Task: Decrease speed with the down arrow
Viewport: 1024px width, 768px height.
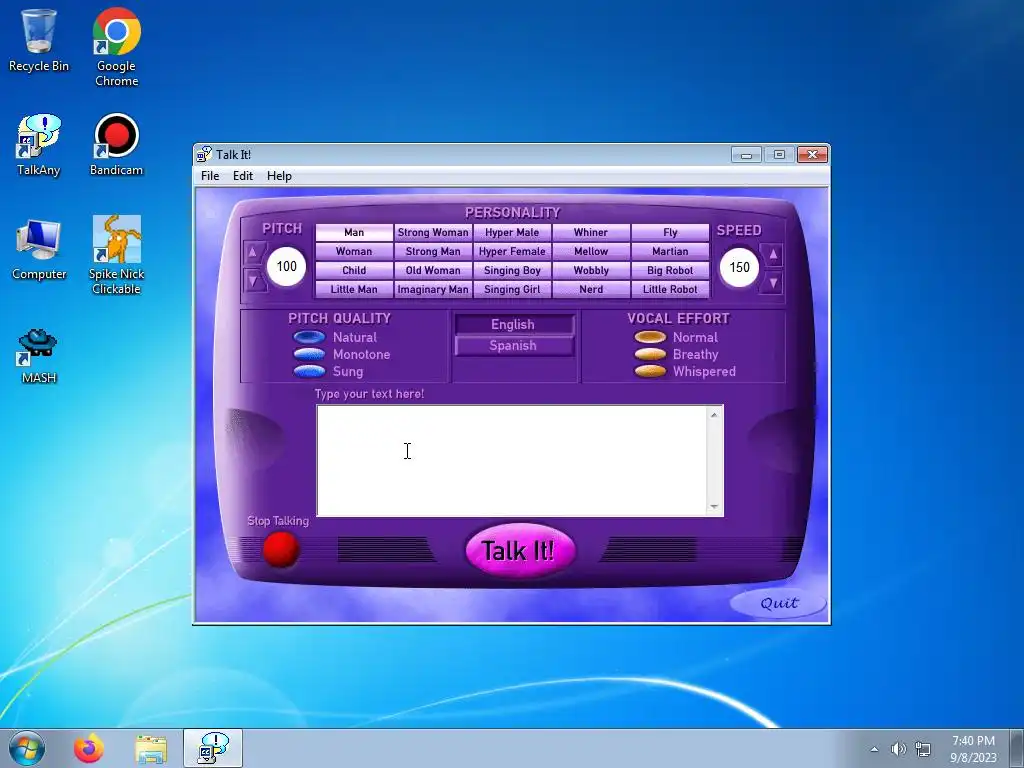Action: pos(773,283)
